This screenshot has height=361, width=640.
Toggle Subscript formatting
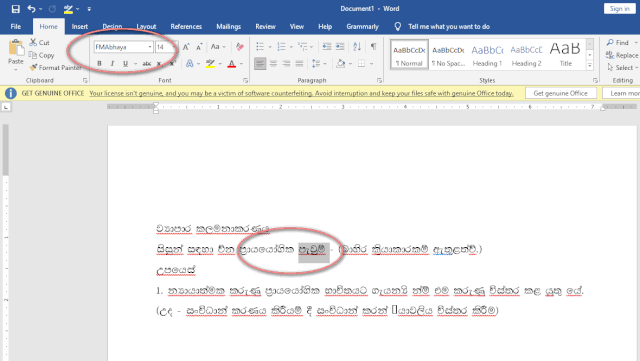[160, 64]
